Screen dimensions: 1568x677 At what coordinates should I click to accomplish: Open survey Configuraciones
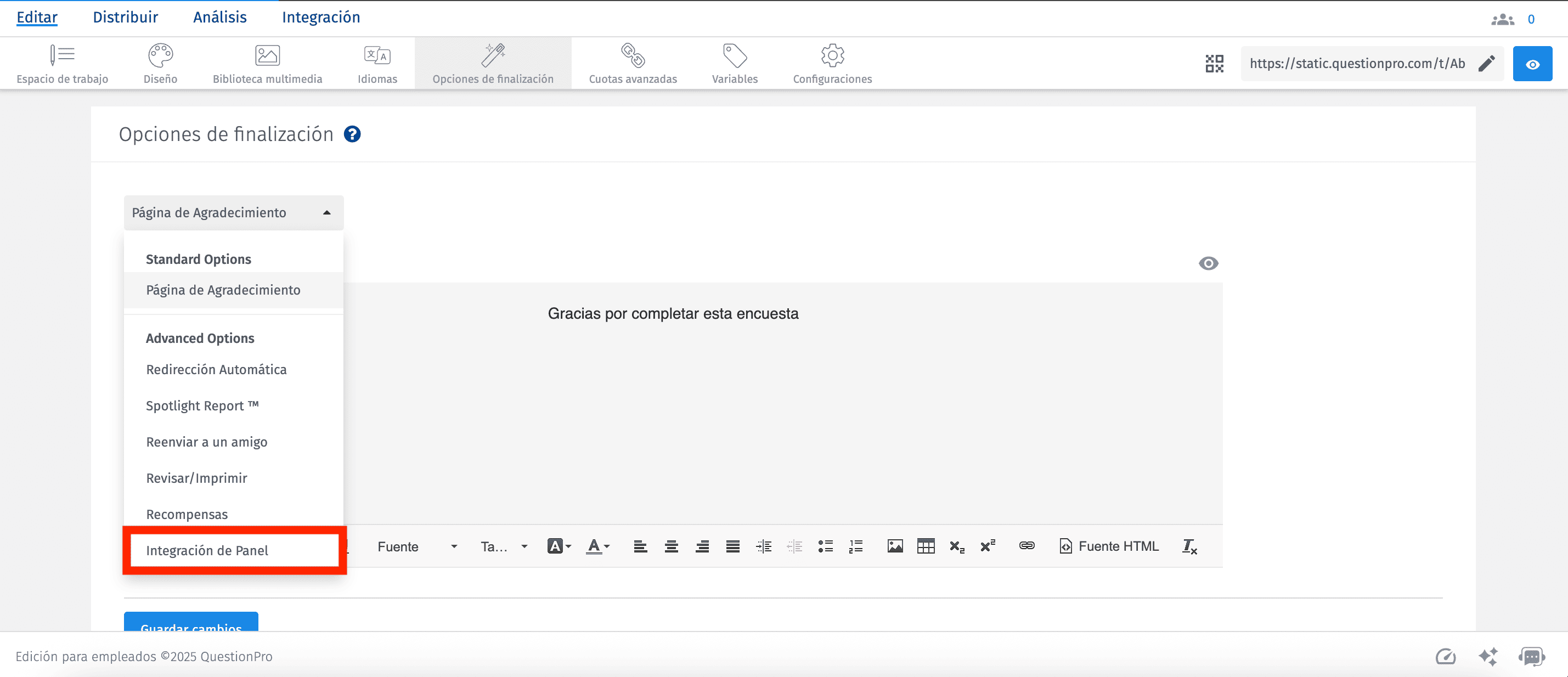point(832,63)
